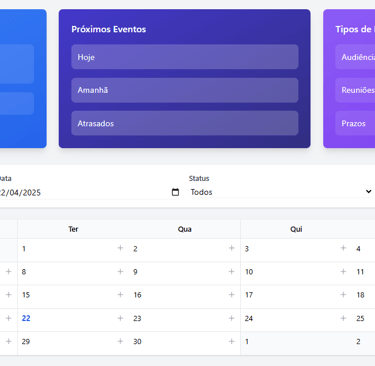
Task: Open the Hoje events row
Action: (185, 57)
